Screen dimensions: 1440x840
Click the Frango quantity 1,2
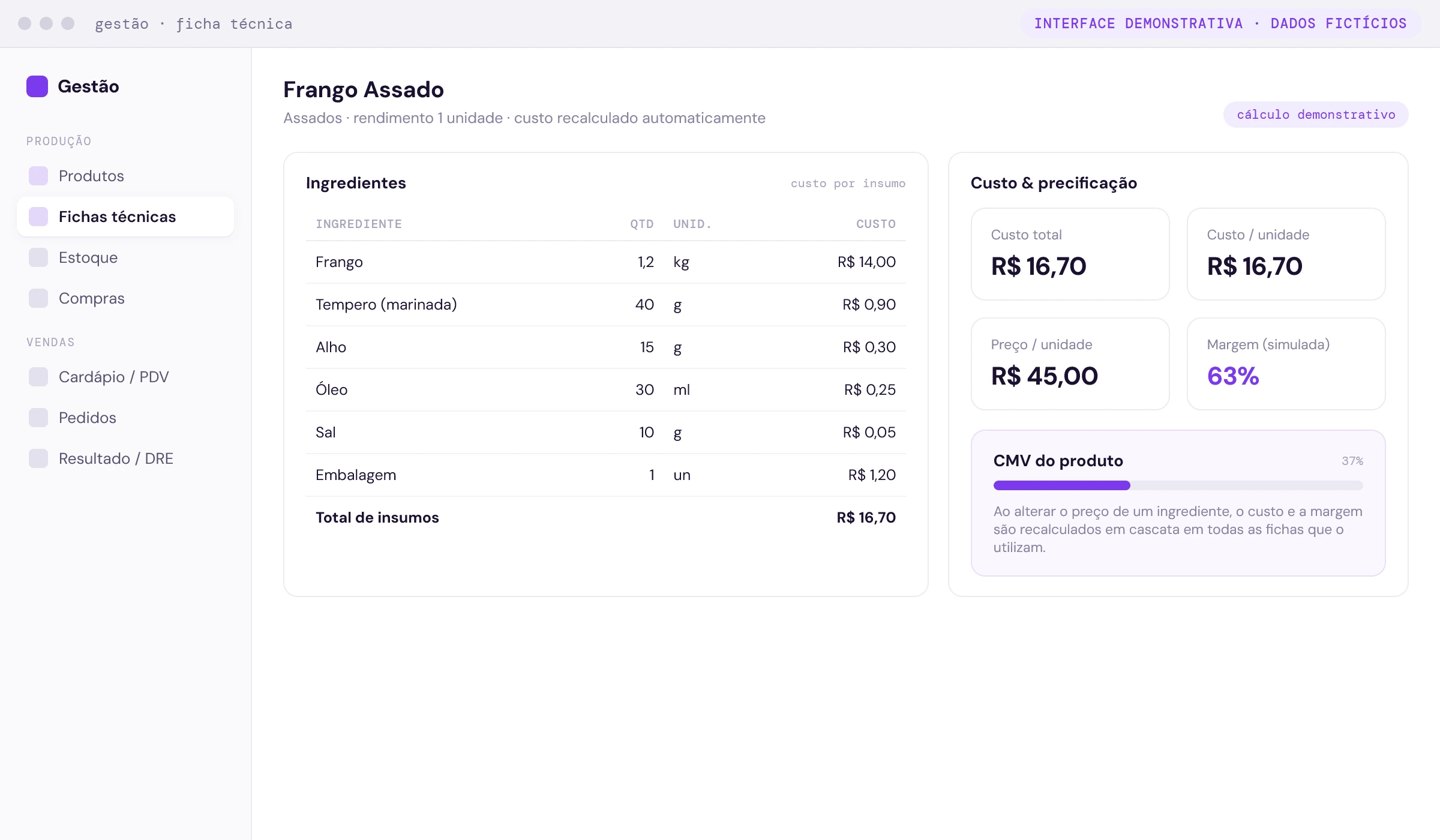coord(646,262)
